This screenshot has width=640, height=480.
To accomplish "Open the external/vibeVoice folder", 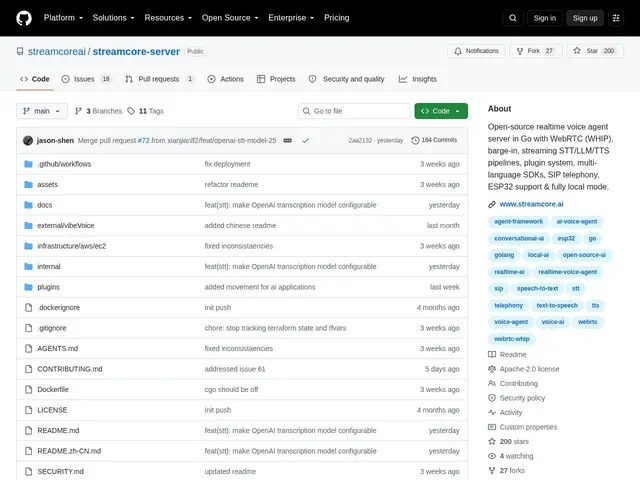I will (x=66, y=225).
